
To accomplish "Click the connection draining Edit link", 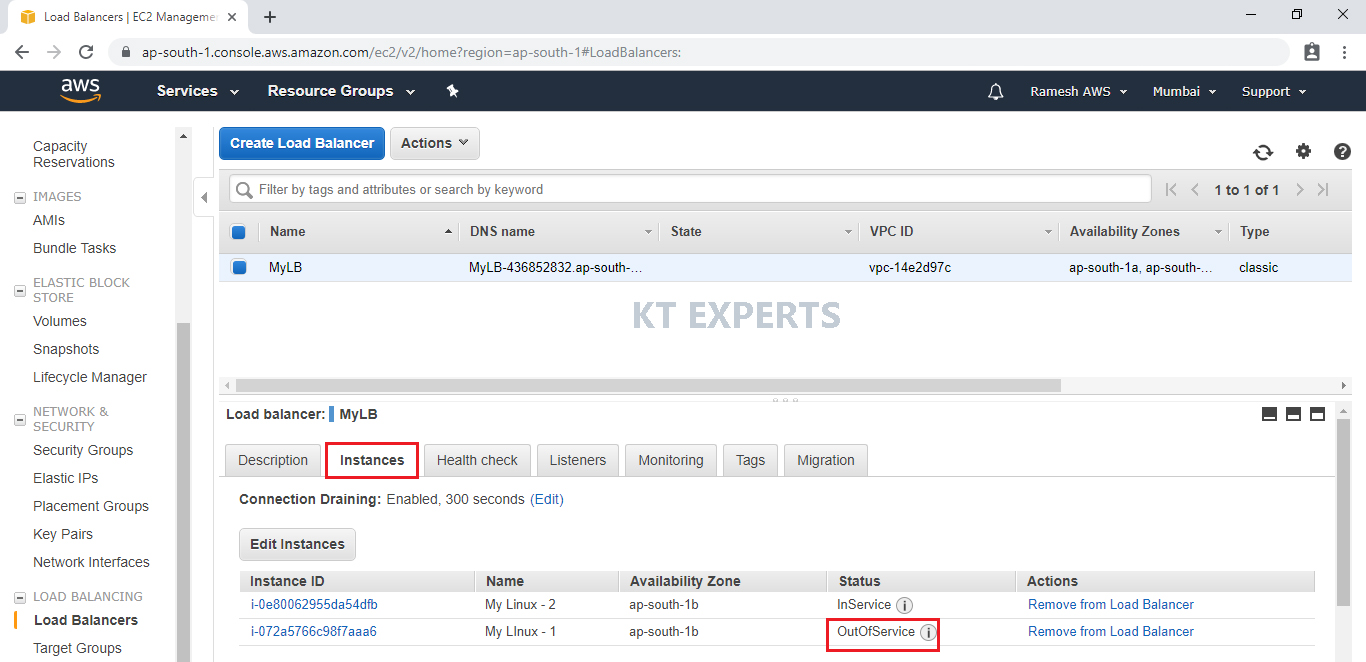I will pos(547,499).
